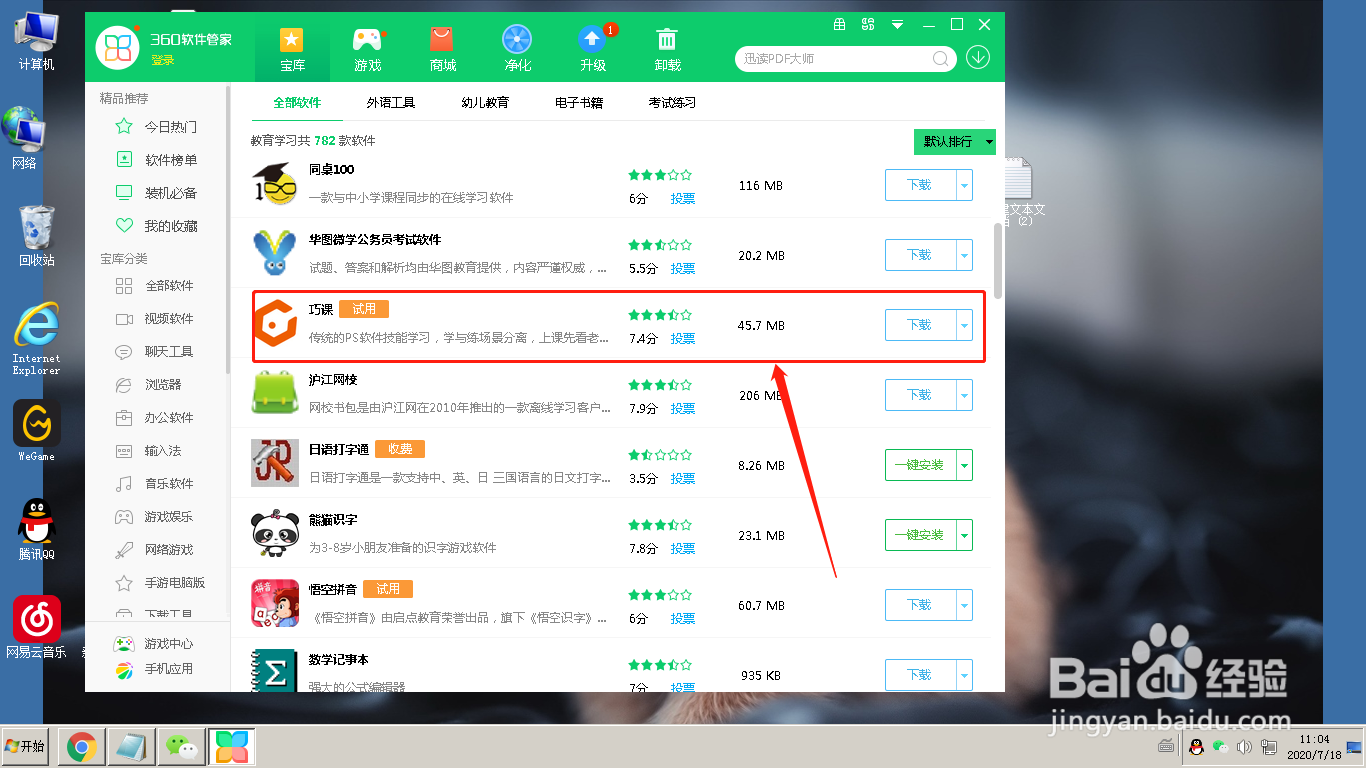This screenshot has width=1366, height=768.
Task: Switch to the 外语工具 tab
Action: (390, 102)
